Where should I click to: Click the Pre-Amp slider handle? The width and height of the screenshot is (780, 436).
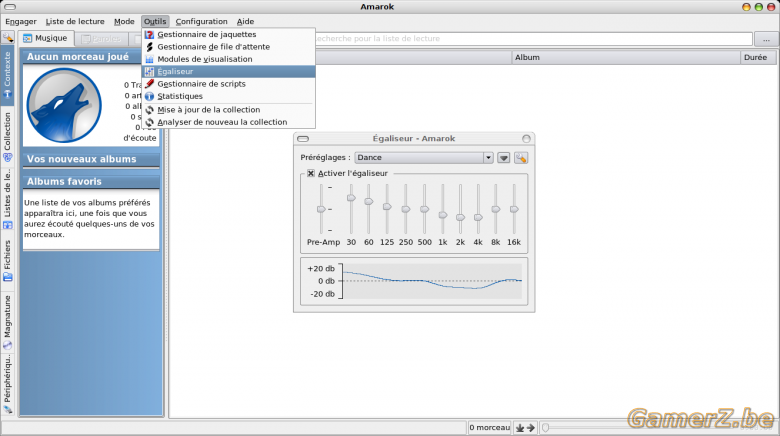point(321,209)
